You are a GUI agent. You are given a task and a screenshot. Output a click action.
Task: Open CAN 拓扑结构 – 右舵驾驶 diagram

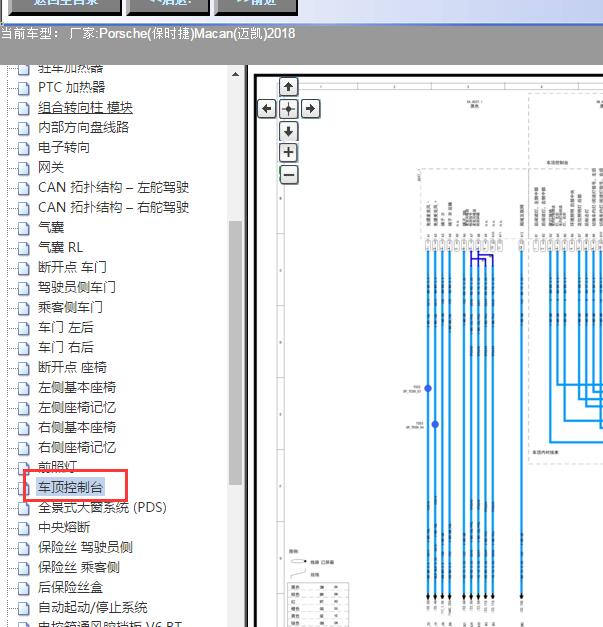point(113,207)
